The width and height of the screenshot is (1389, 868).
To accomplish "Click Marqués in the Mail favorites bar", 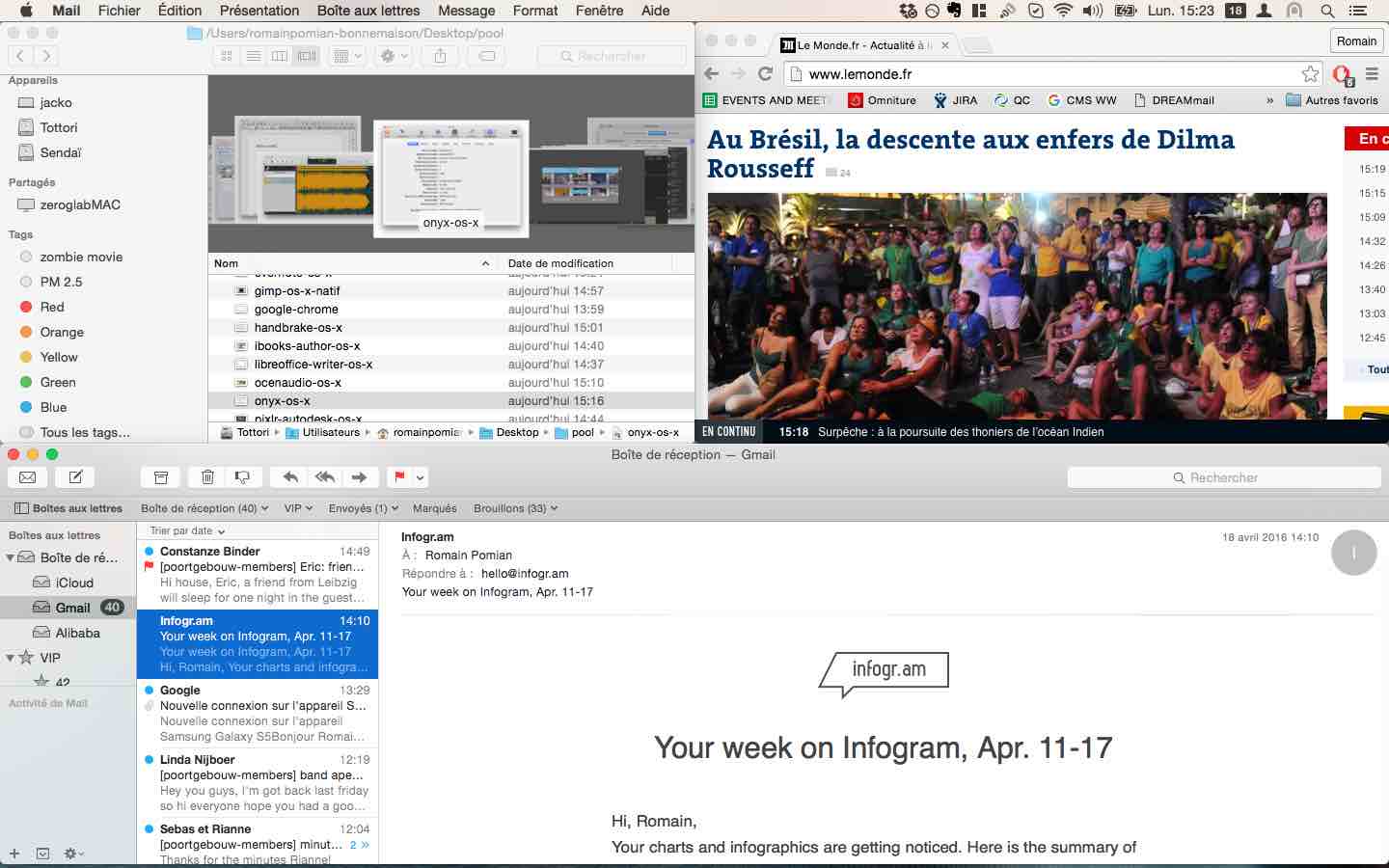I will click(x=434, y=508).
